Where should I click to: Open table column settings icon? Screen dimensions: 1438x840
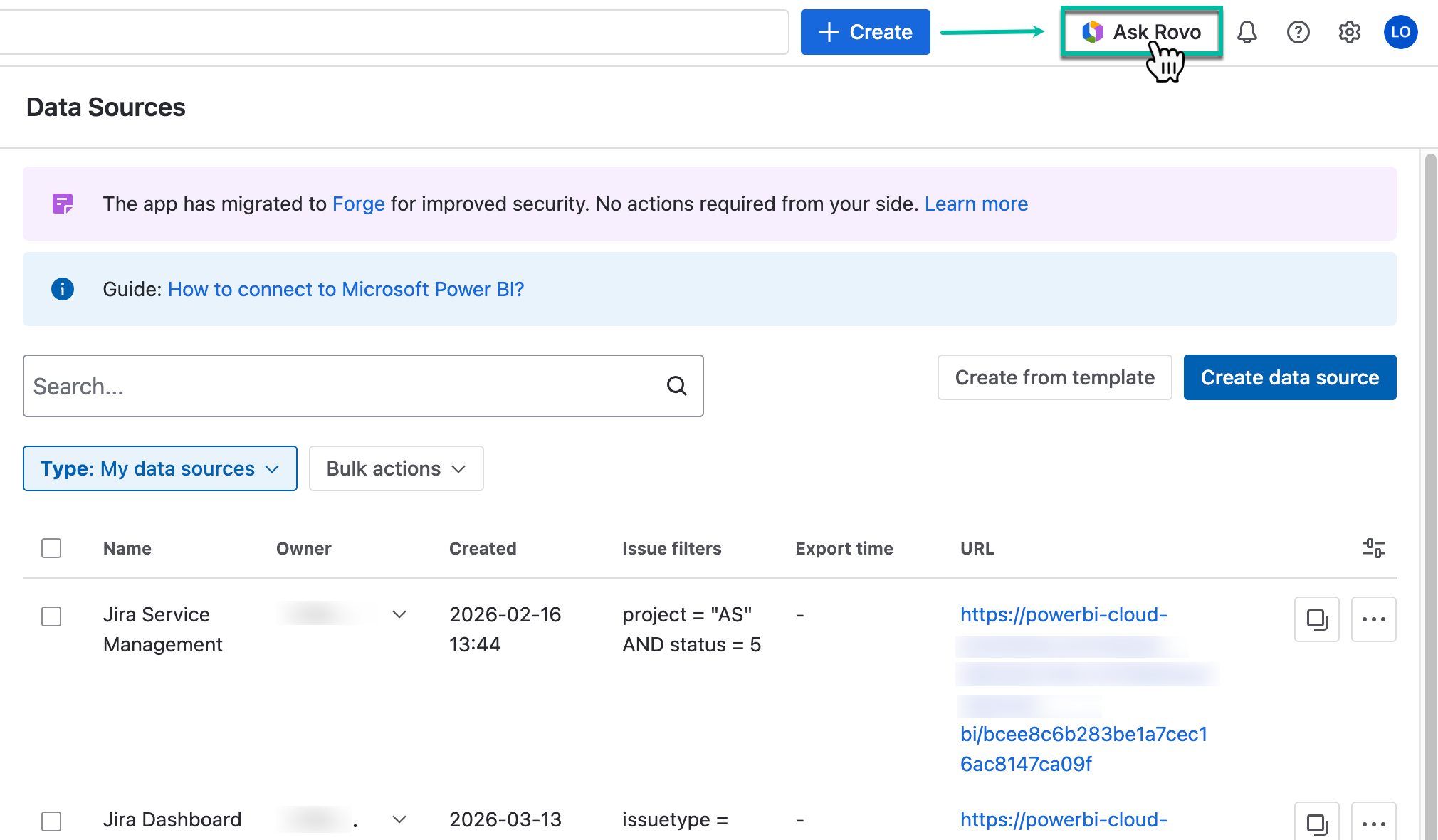point(1373,548)
